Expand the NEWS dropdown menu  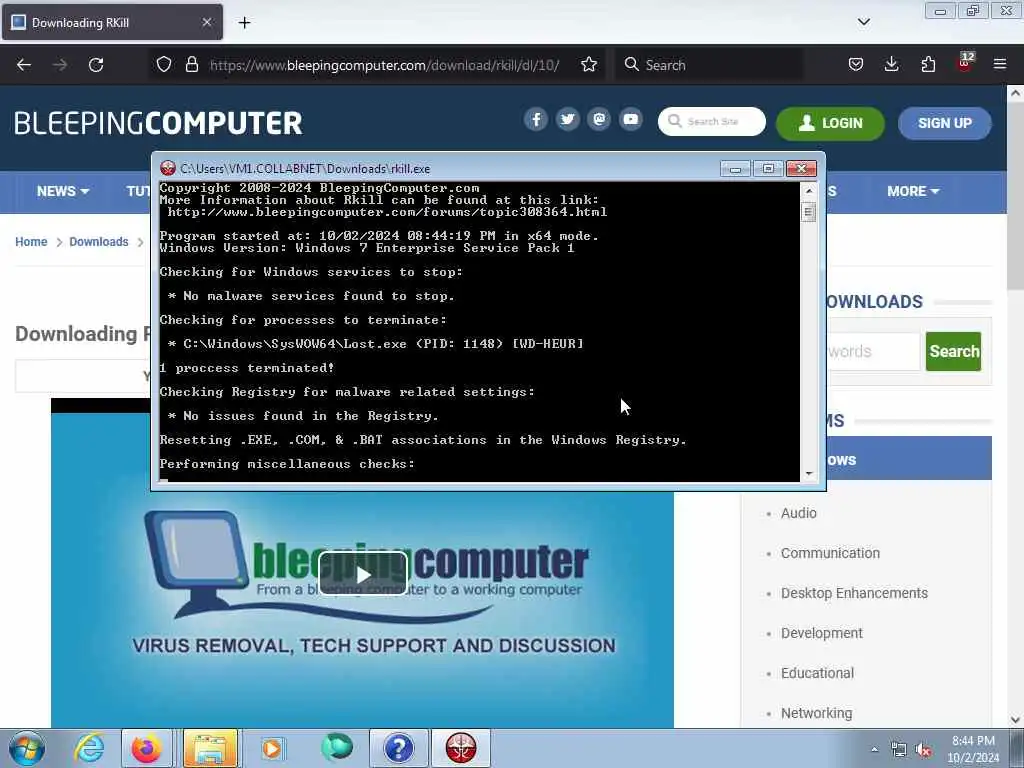(63, 191)
